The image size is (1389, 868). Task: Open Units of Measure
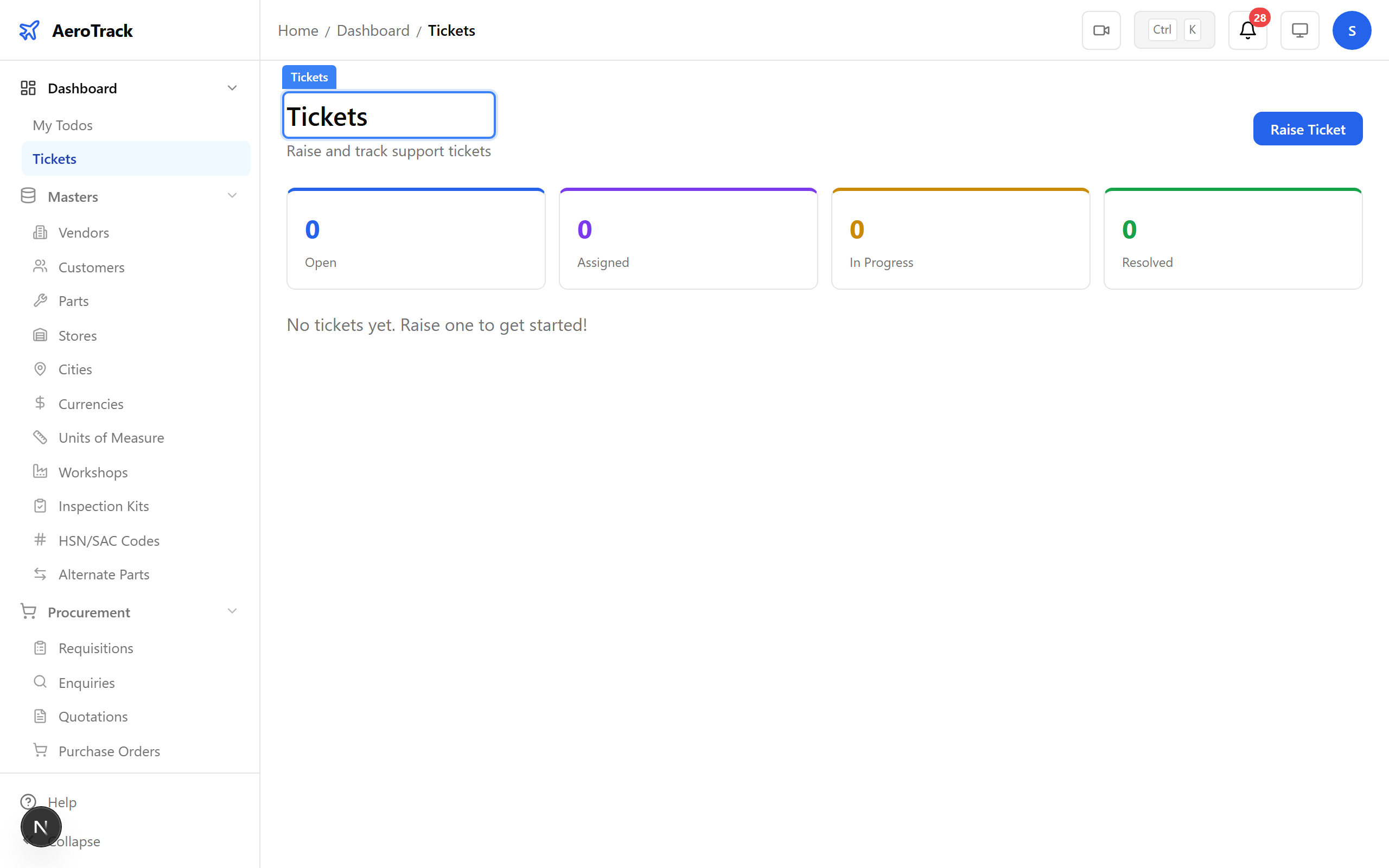[111, 437]
